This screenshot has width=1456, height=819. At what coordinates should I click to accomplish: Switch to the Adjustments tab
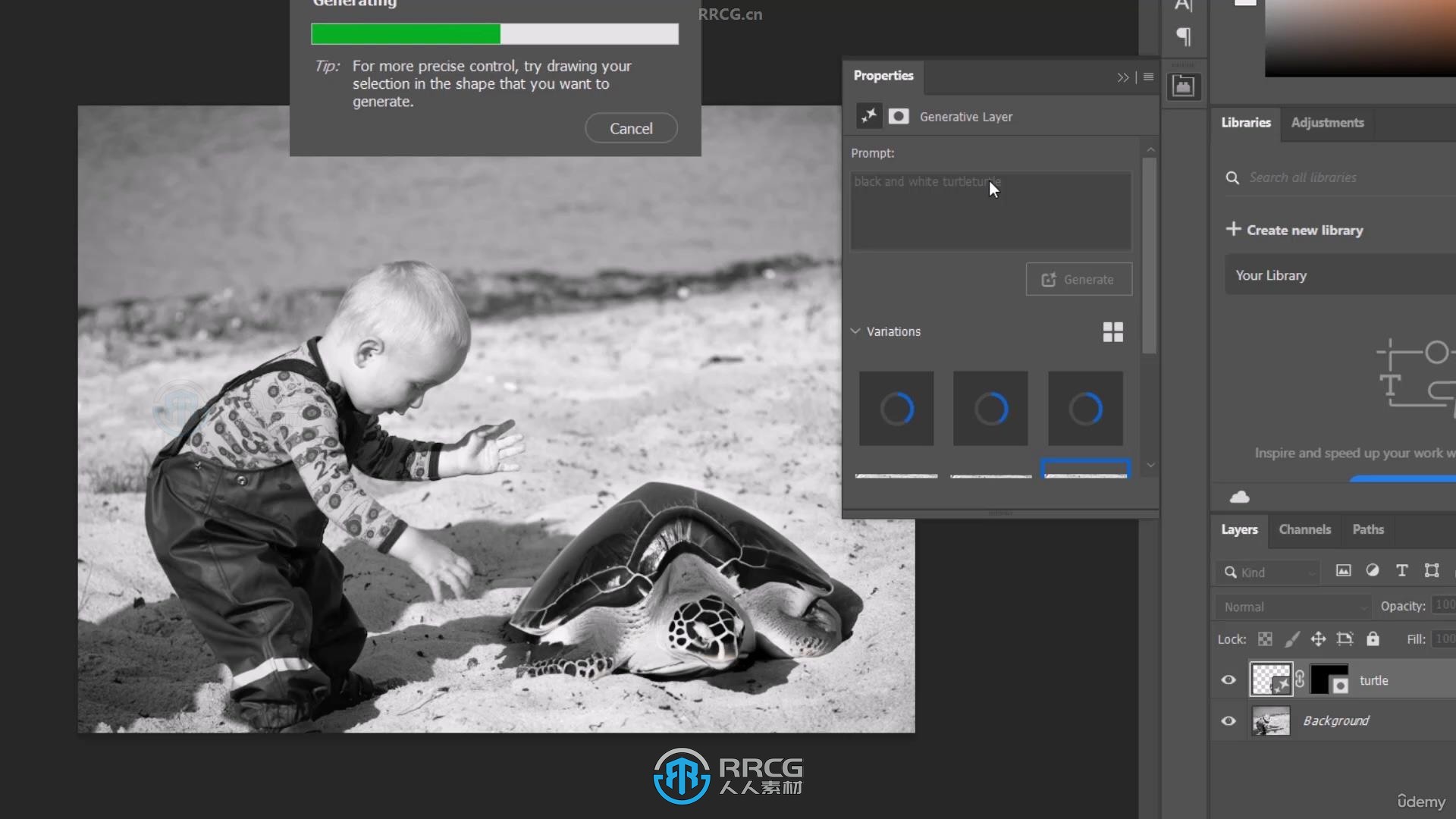pyautogui.click(x=1327, y=122)
